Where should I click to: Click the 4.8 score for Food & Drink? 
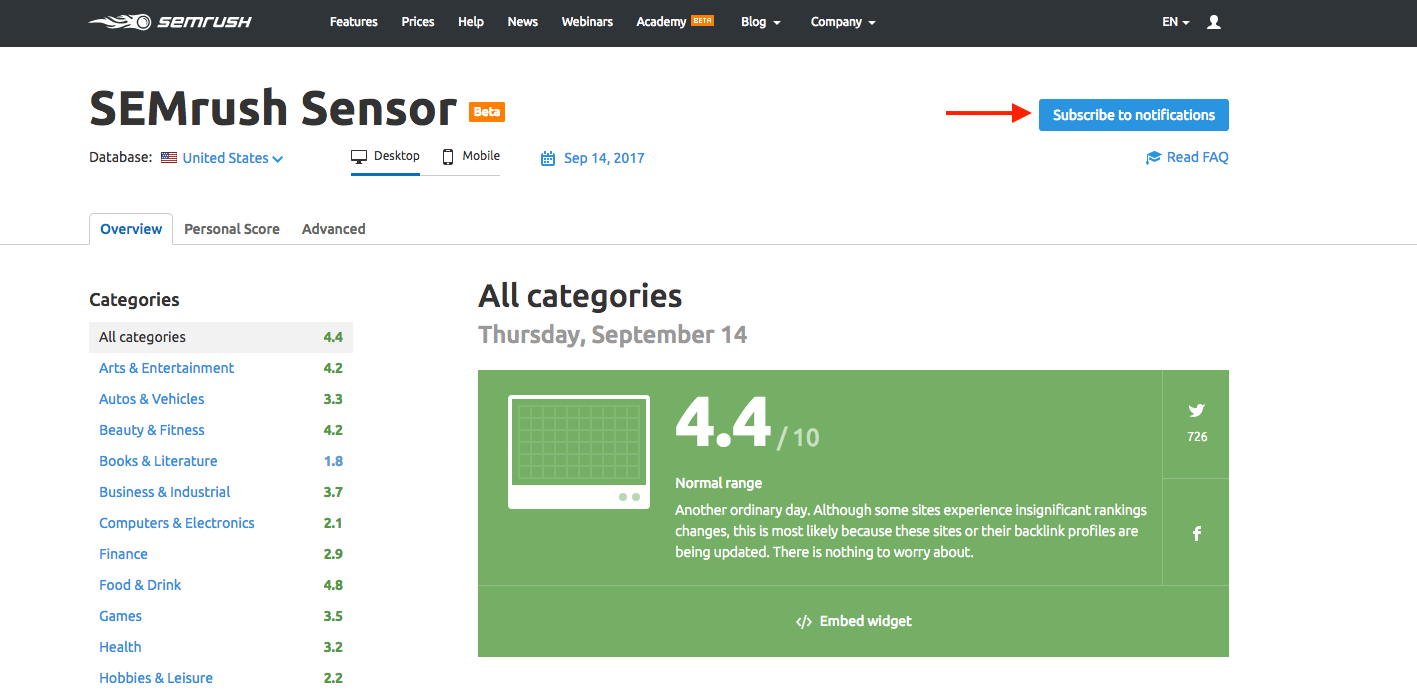[333, 585]
